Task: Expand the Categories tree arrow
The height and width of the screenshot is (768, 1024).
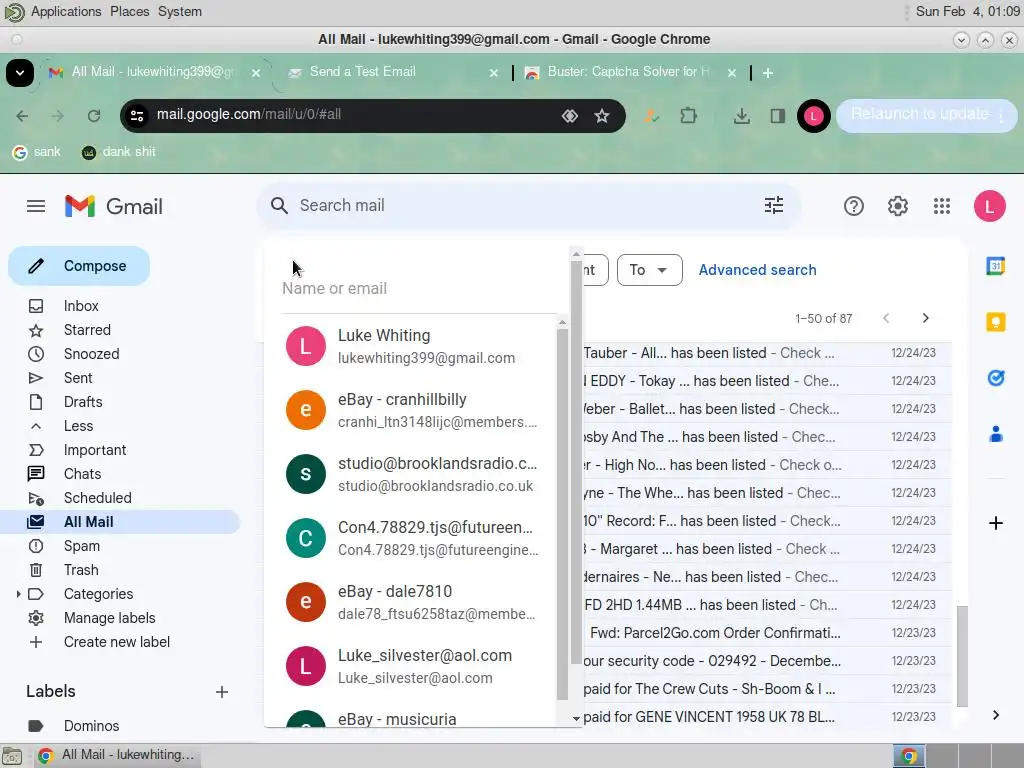Action: pyautogui.click(x=18, y=594)
